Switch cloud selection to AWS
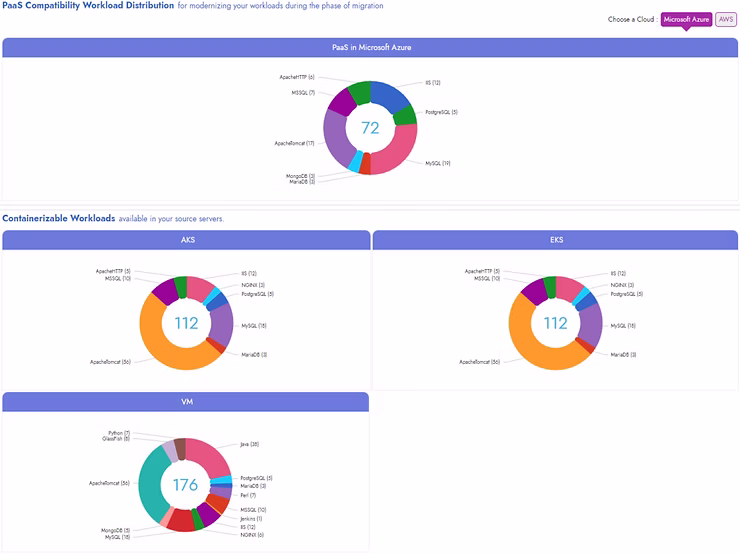The image size is (740, 554). coord(725,19)
